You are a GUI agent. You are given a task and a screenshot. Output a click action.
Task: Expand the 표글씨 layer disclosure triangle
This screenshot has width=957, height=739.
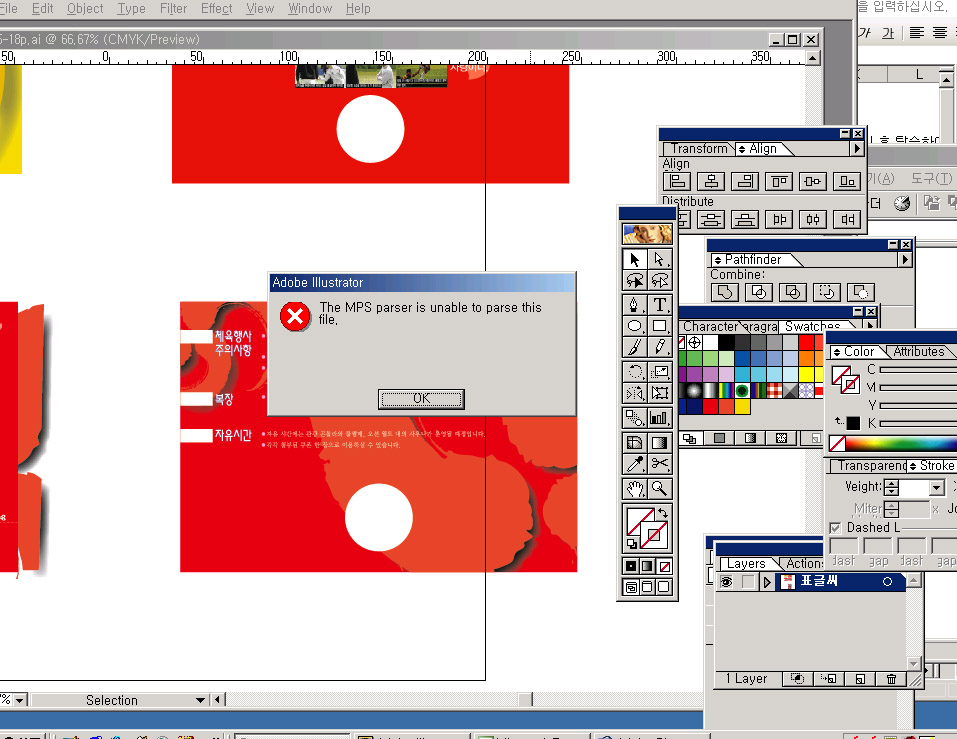point(767,582)
